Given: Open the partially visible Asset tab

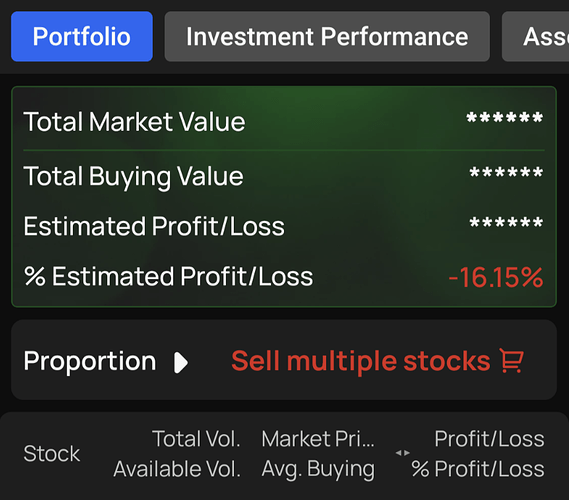Looking at the screenshot, I should (x=536, y=36).
